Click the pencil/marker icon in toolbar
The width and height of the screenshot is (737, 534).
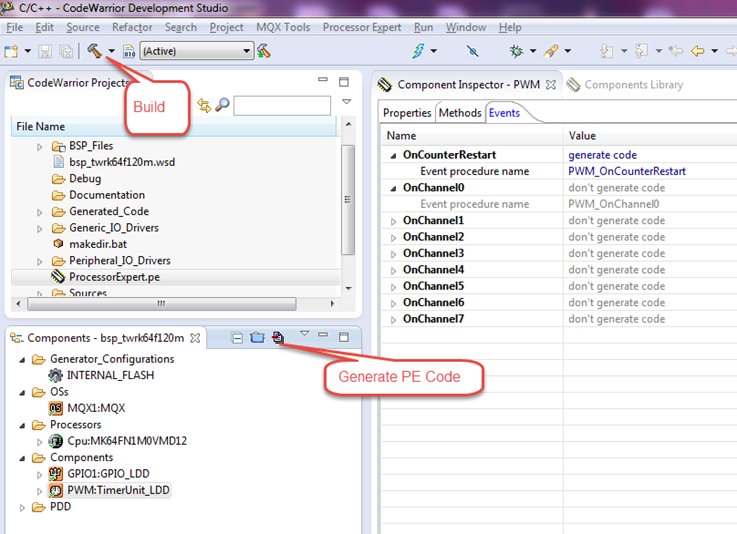click(551, 51)
